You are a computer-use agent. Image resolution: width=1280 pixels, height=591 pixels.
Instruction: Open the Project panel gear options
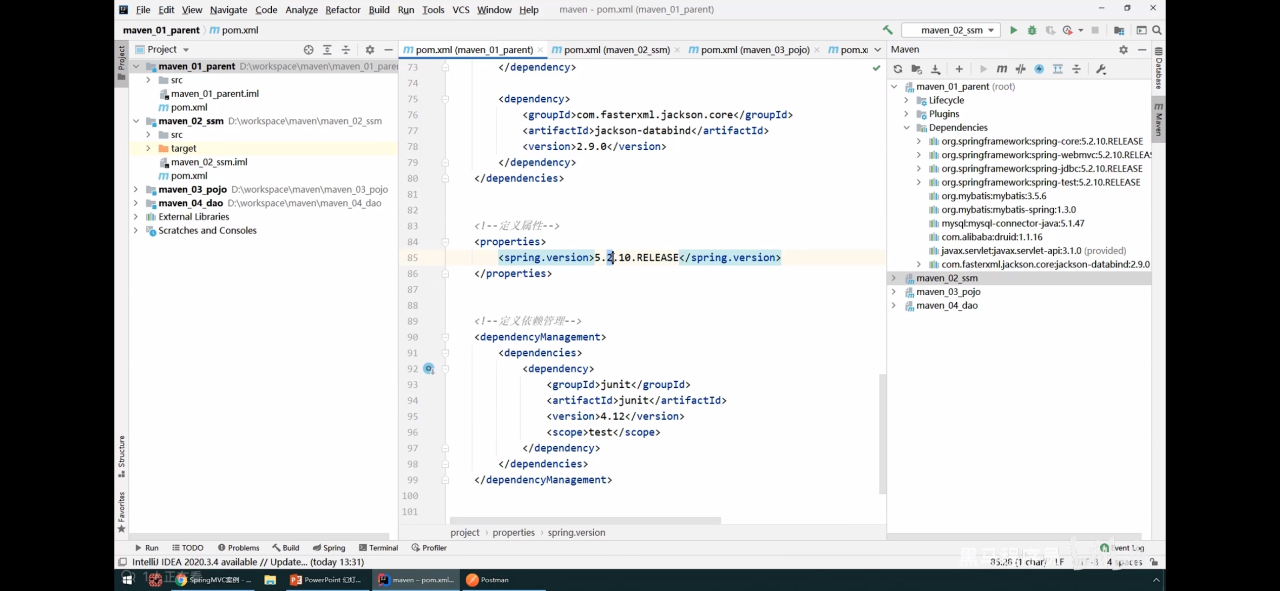tap(370, 49)
